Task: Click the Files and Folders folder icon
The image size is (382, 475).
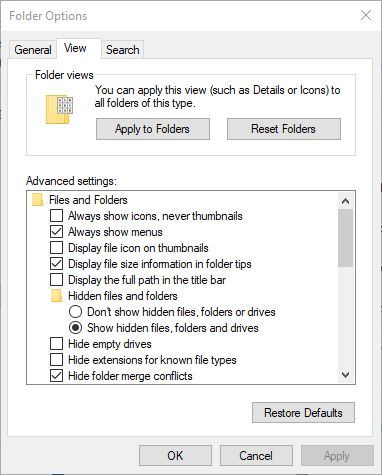Action: [38, 200]
